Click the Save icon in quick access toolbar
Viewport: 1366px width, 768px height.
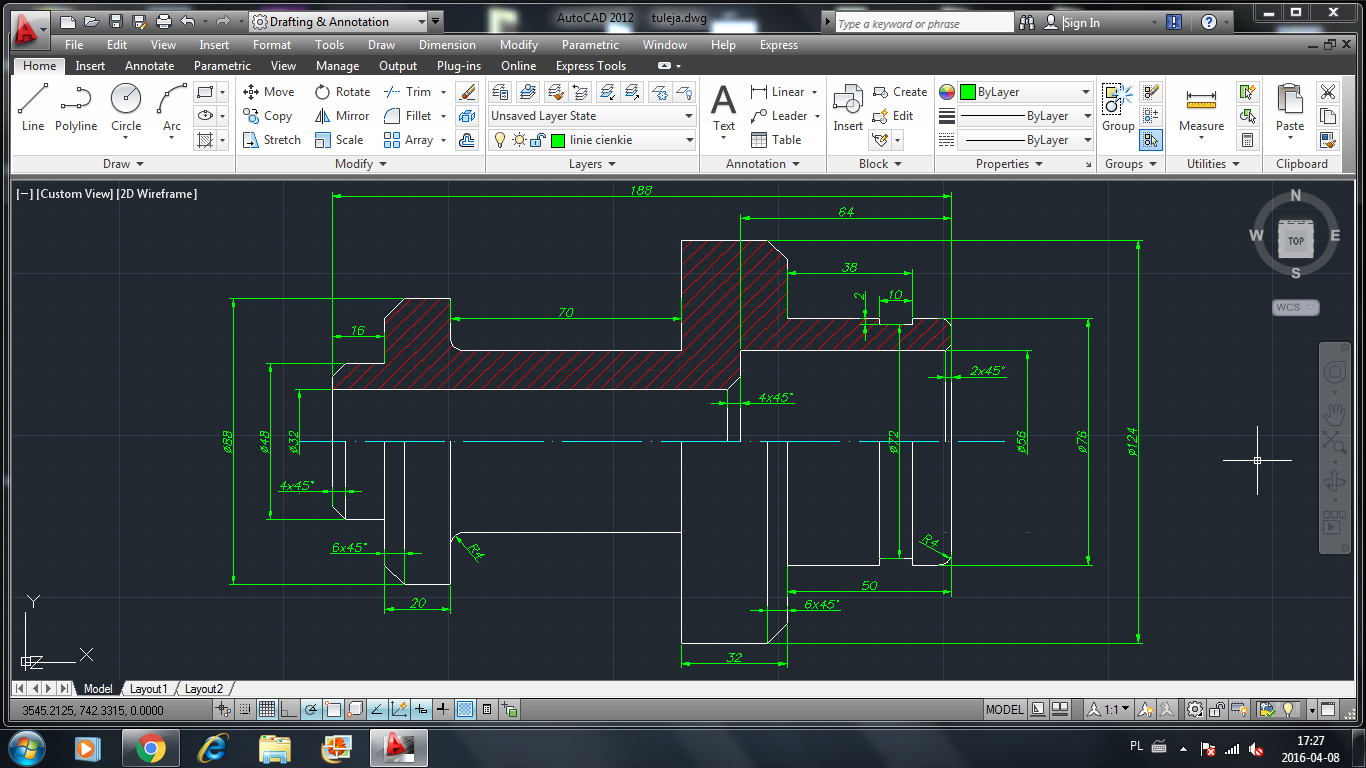pos(116,21)
